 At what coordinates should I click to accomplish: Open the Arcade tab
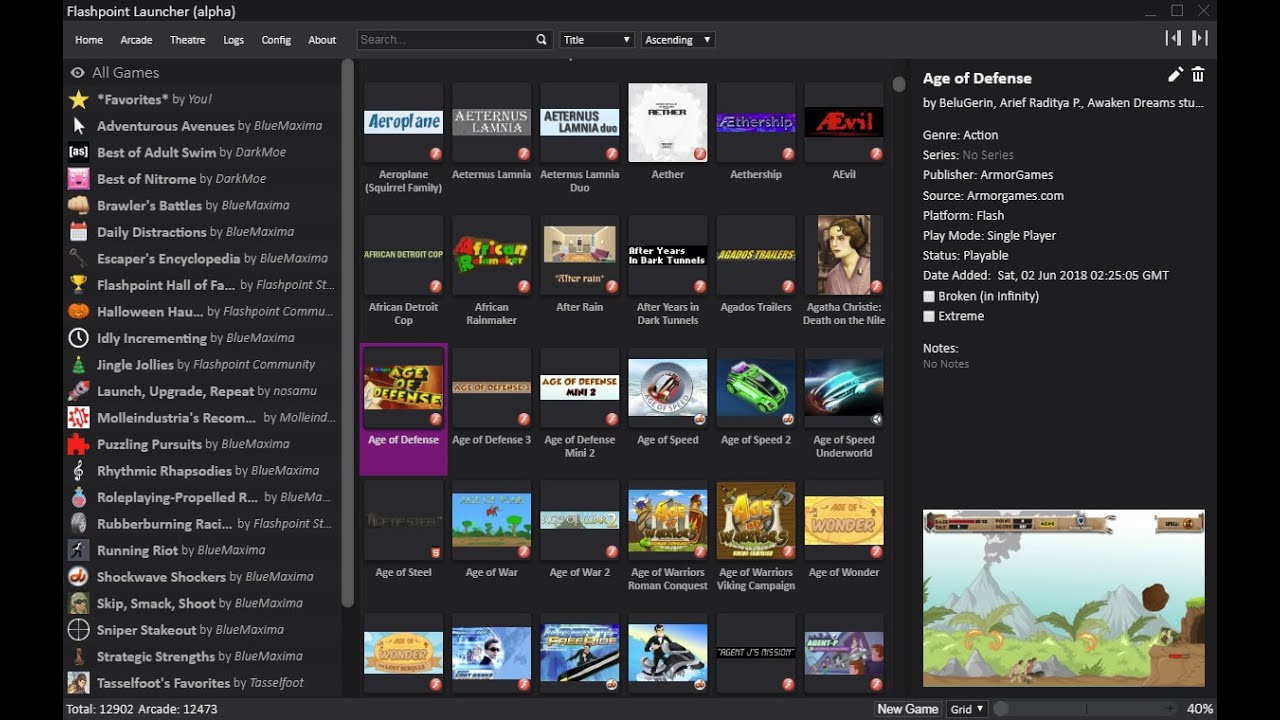tap(136, 40)
